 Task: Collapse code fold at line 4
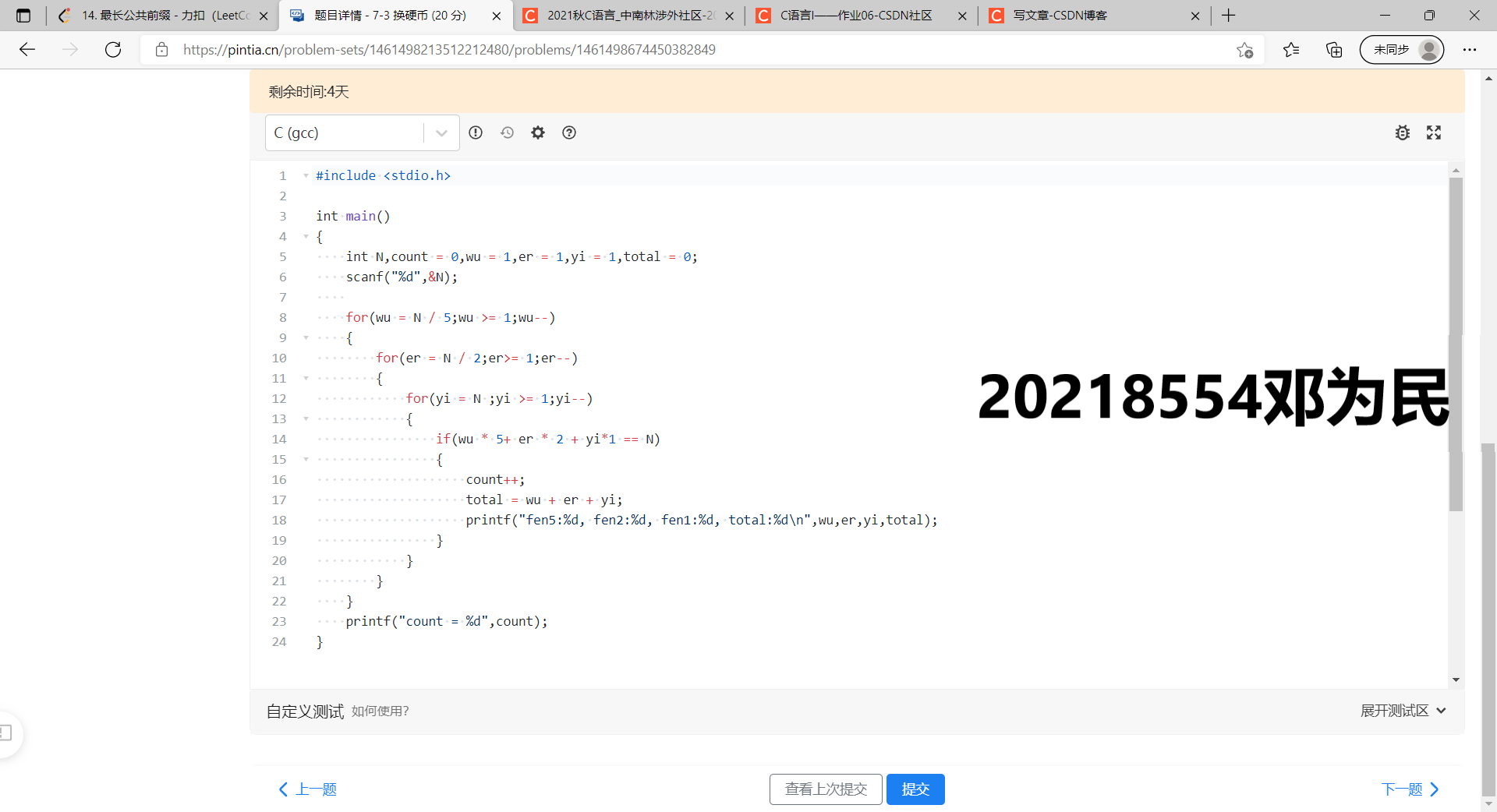pos(306,236)
